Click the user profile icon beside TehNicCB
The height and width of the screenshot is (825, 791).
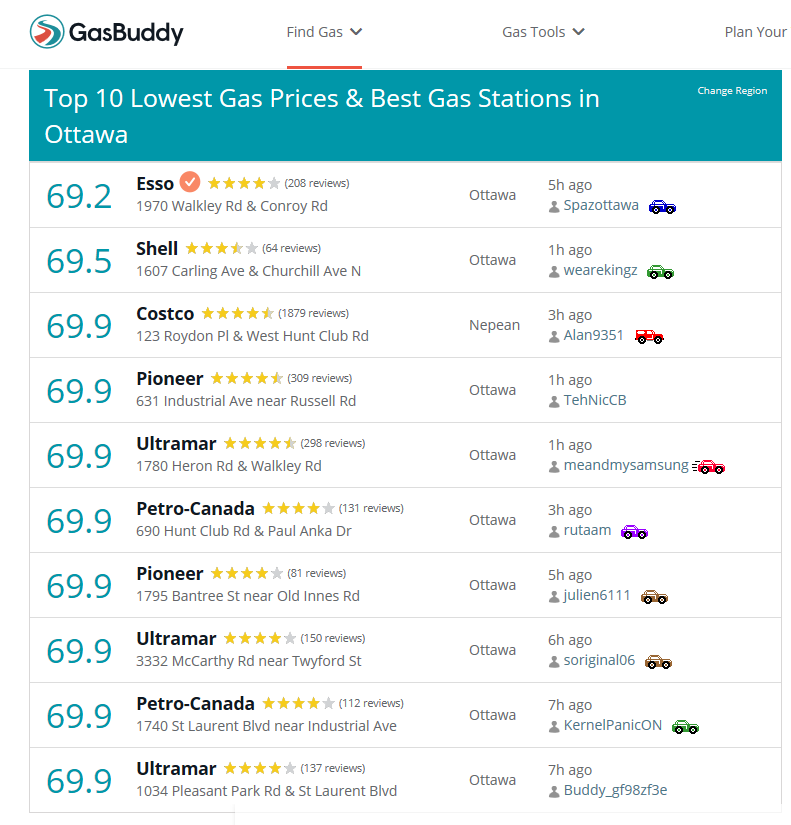554,402
